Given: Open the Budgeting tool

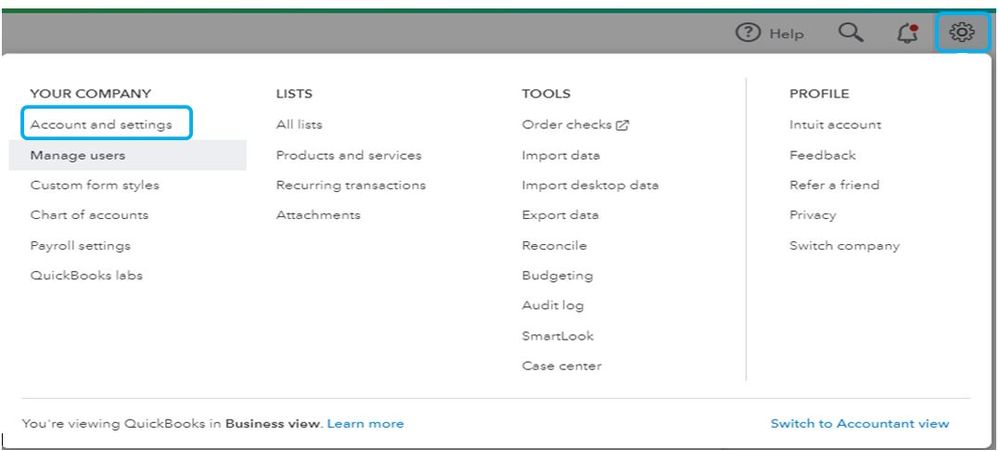Looking at the screenshot, I should 557,276.
